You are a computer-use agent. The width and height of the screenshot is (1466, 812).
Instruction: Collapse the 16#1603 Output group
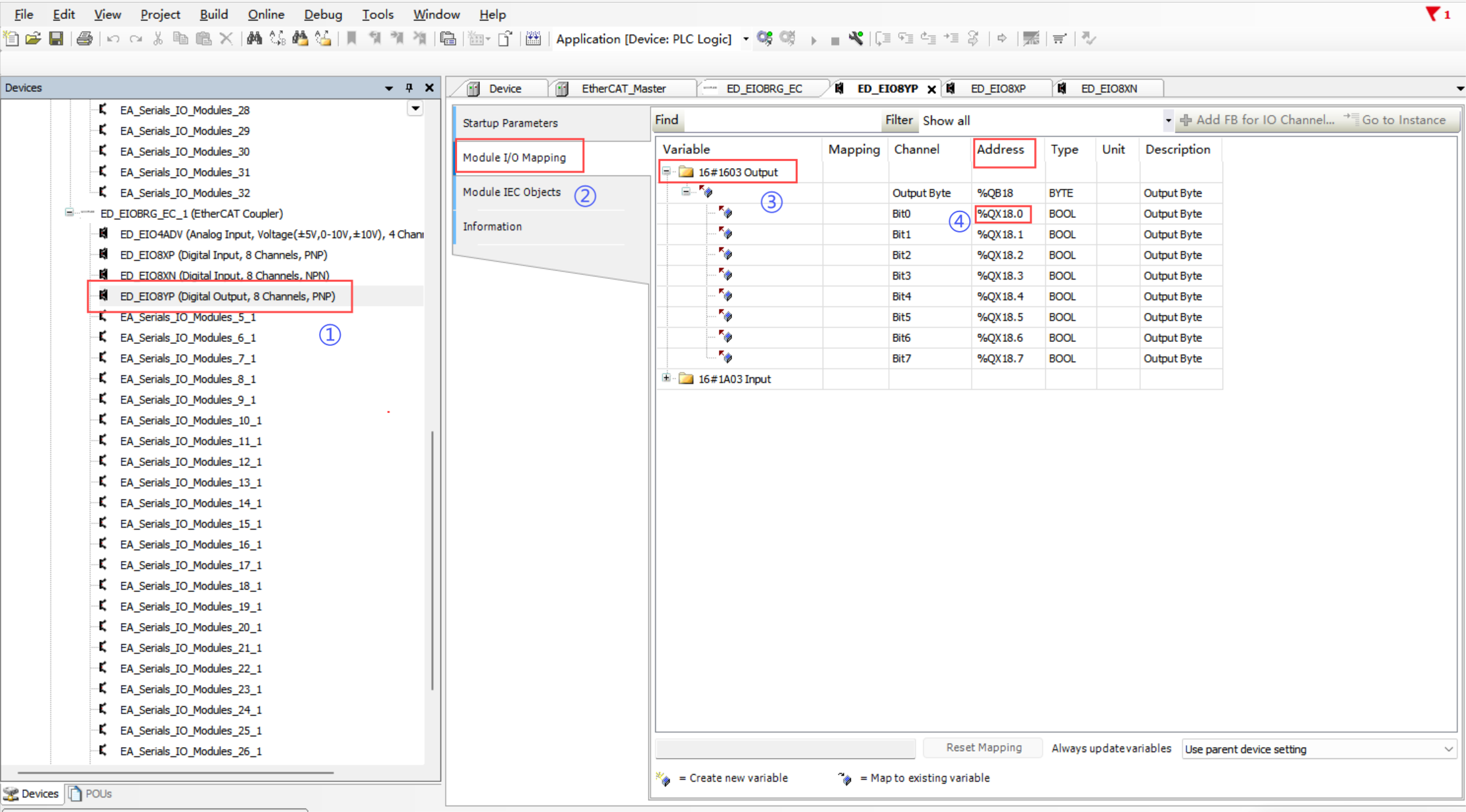coord(666,171)
